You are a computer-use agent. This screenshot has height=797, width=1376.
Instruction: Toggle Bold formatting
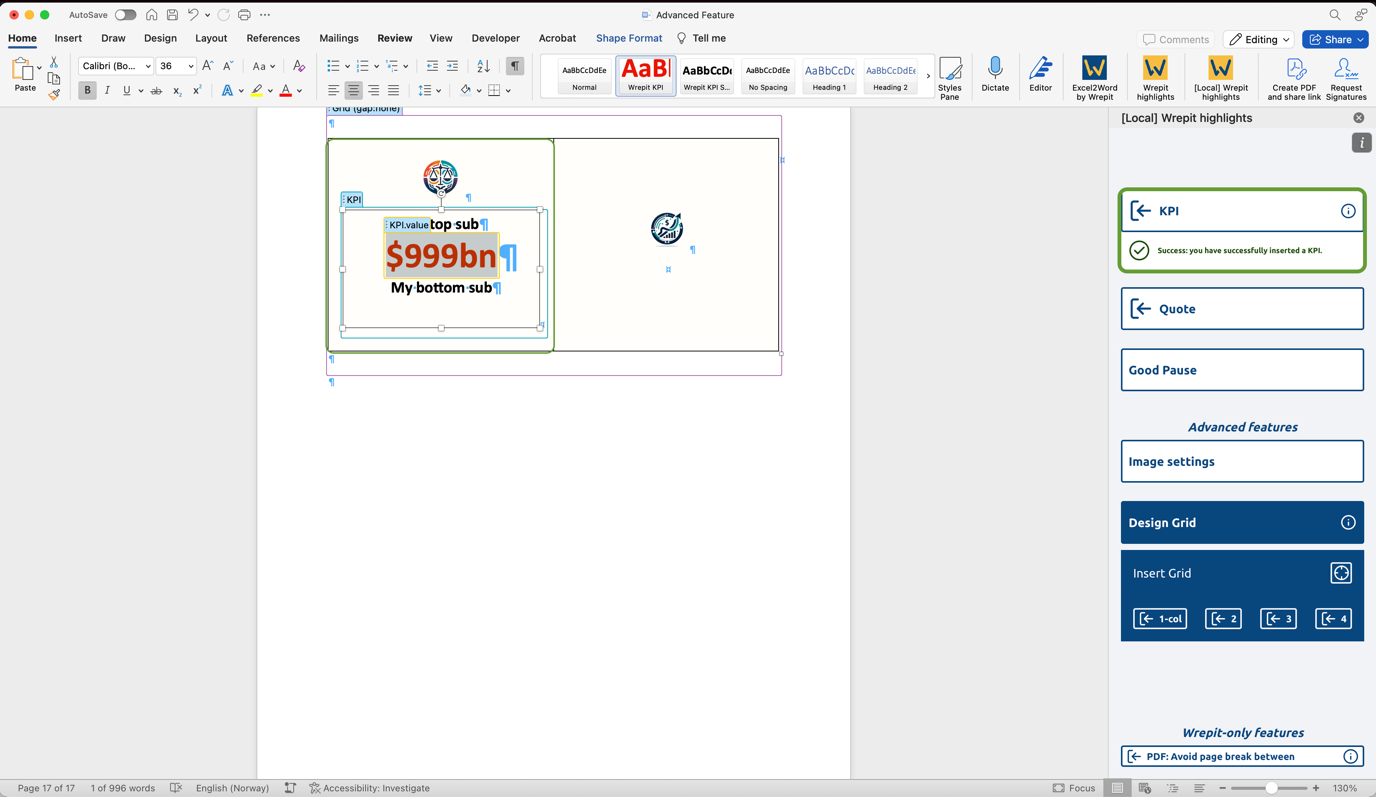click(87, 90)
